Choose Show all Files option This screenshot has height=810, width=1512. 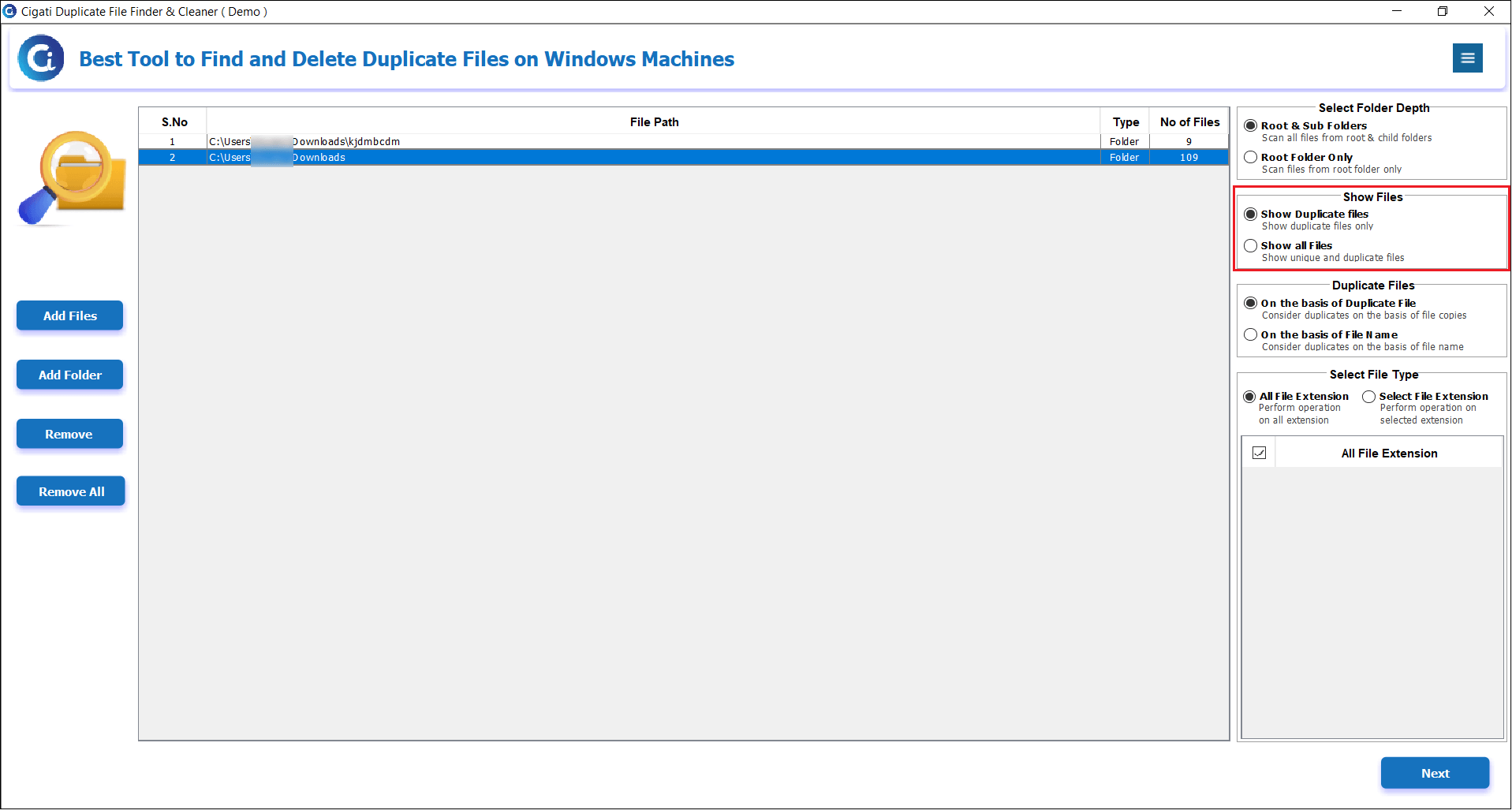pyautogui.click(x=1250, y=245)
